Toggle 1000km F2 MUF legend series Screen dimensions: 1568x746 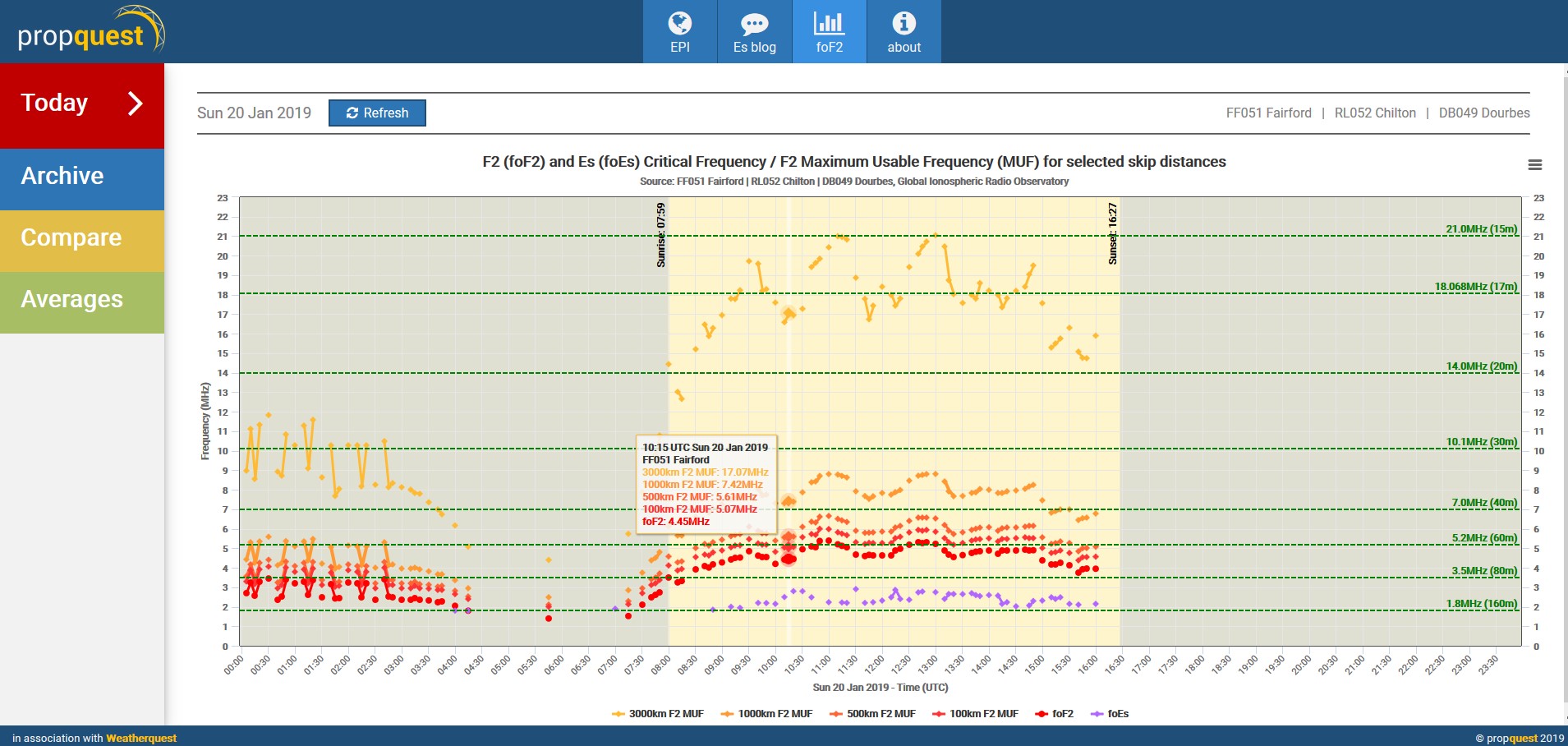pyautogui.click(x=774, y=714)
